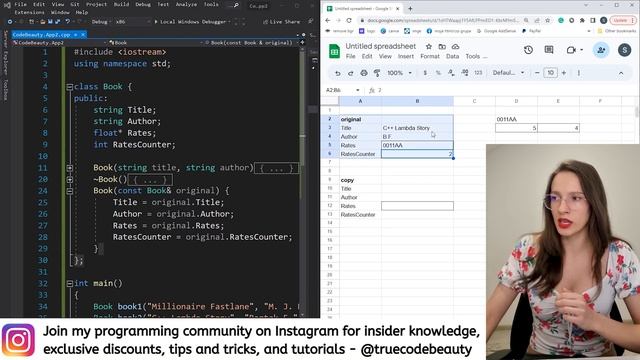This screenshot has width=640, height=360.
Task: Collapse main function at line 32
Action: click(69, 283)
